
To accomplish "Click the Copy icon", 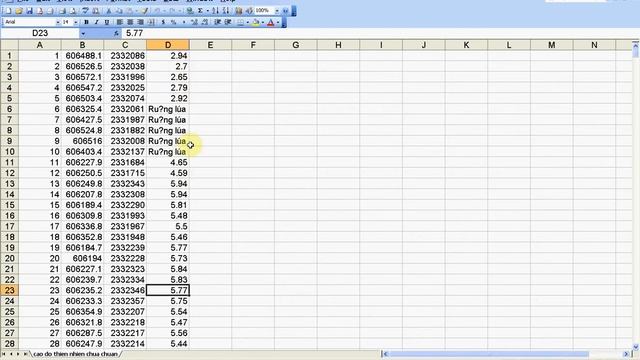I will [x=119, y=11].
